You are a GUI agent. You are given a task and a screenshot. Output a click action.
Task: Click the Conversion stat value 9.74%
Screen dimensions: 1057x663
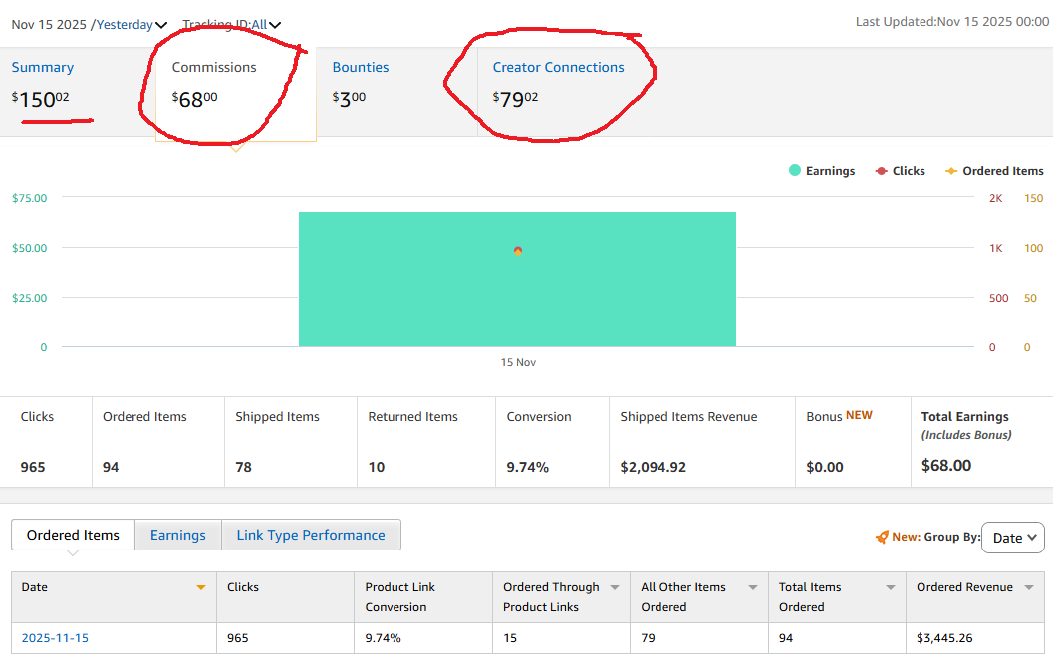528,468
